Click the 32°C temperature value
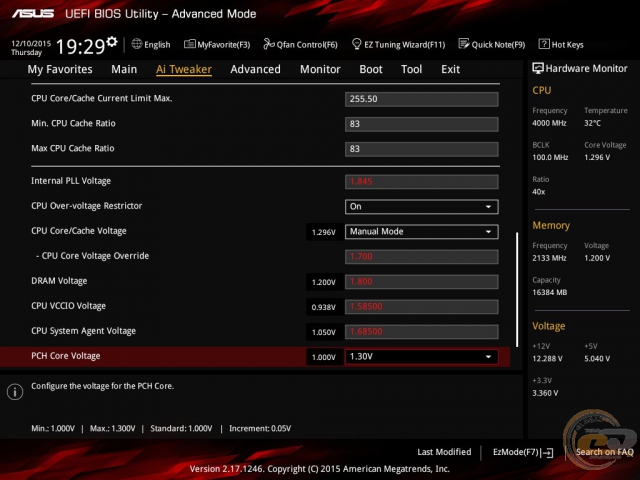Viewport: 640px width, 480px height. 592,123
